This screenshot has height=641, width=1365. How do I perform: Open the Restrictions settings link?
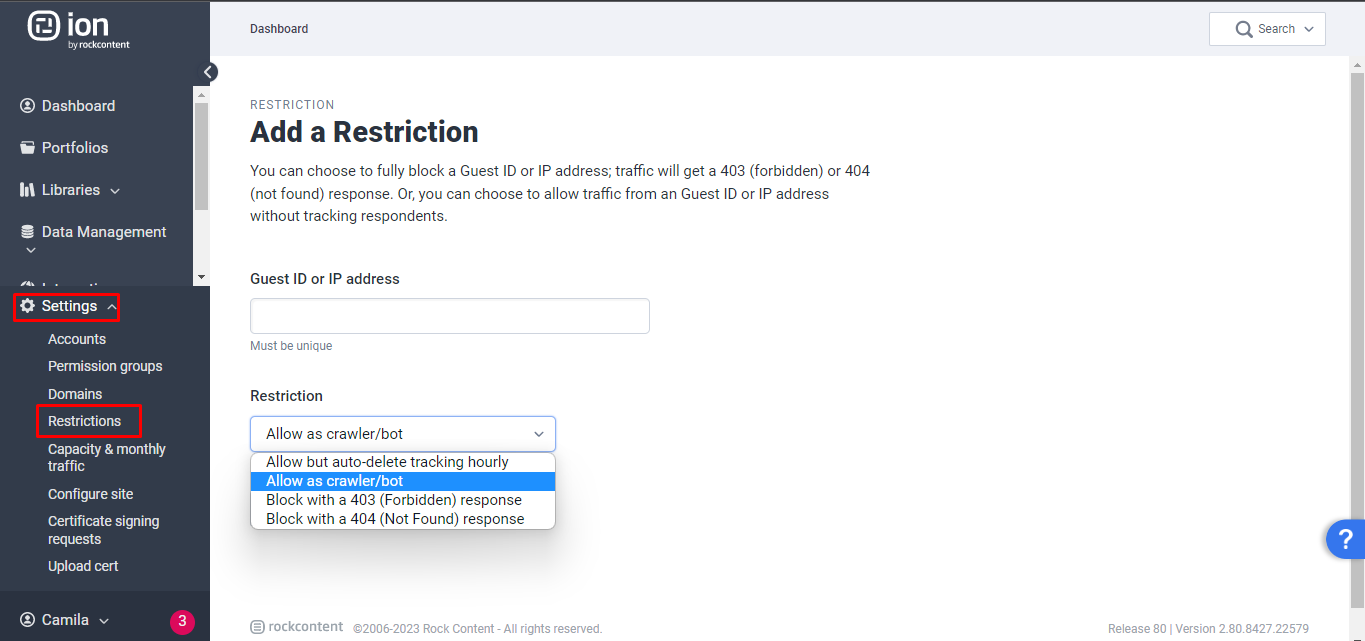(x=85, y=421)
